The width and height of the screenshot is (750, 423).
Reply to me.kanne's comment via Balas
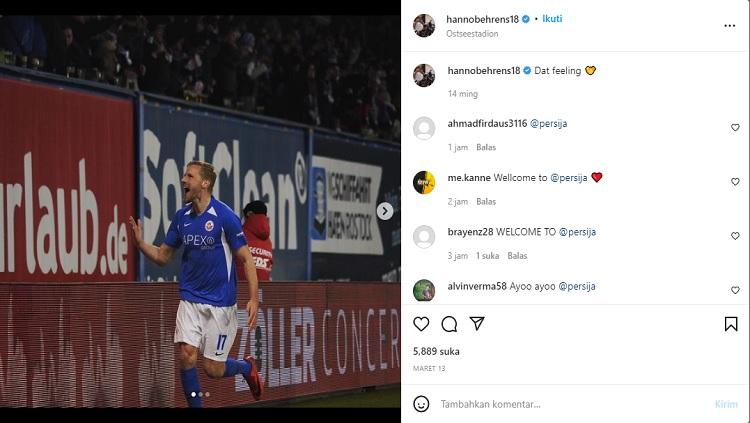(x=486, y=202)
